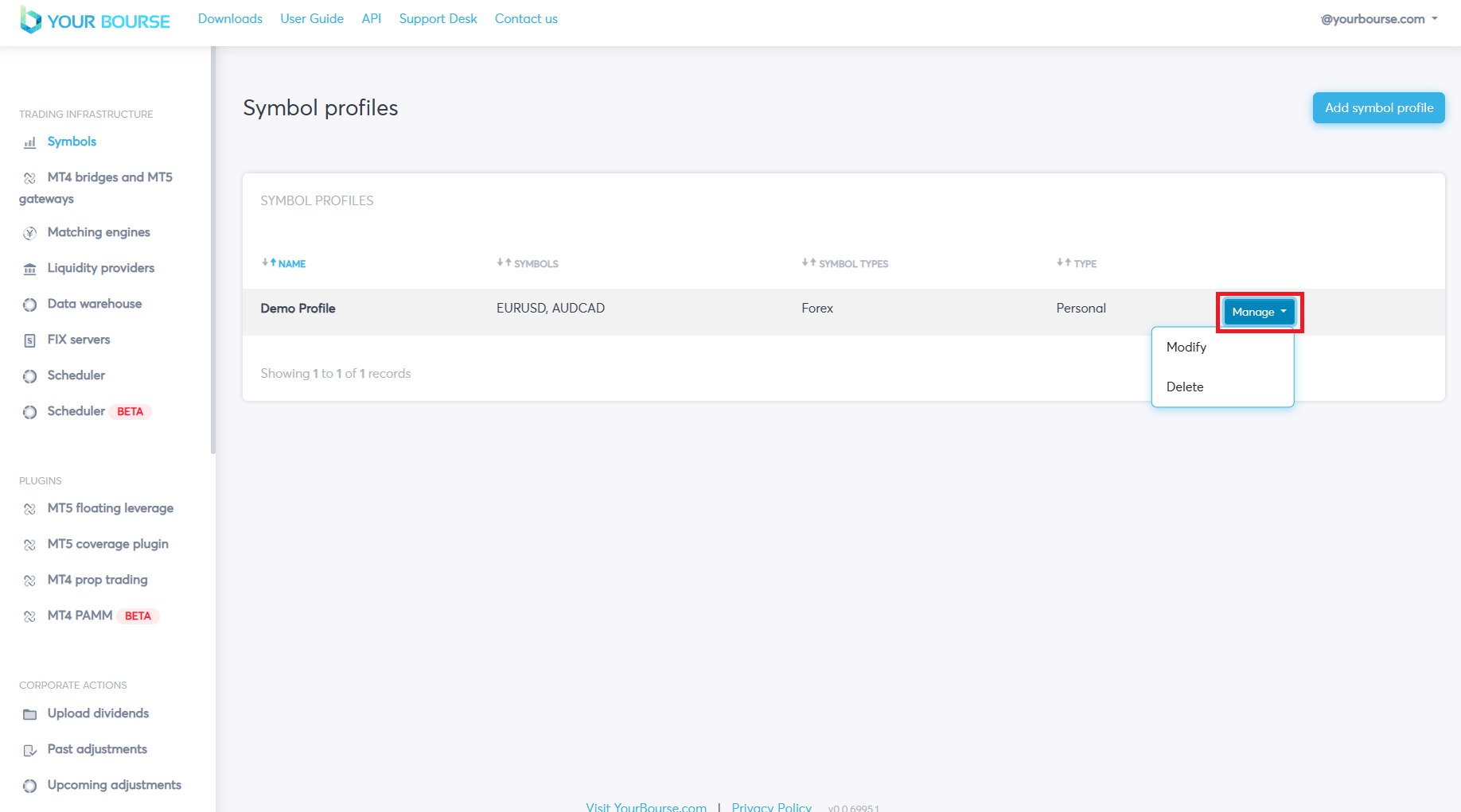Image resolution: width=1461 pixels, height=812 pixels.
Task: Open the User Guide link
Action: click(312, 18)
